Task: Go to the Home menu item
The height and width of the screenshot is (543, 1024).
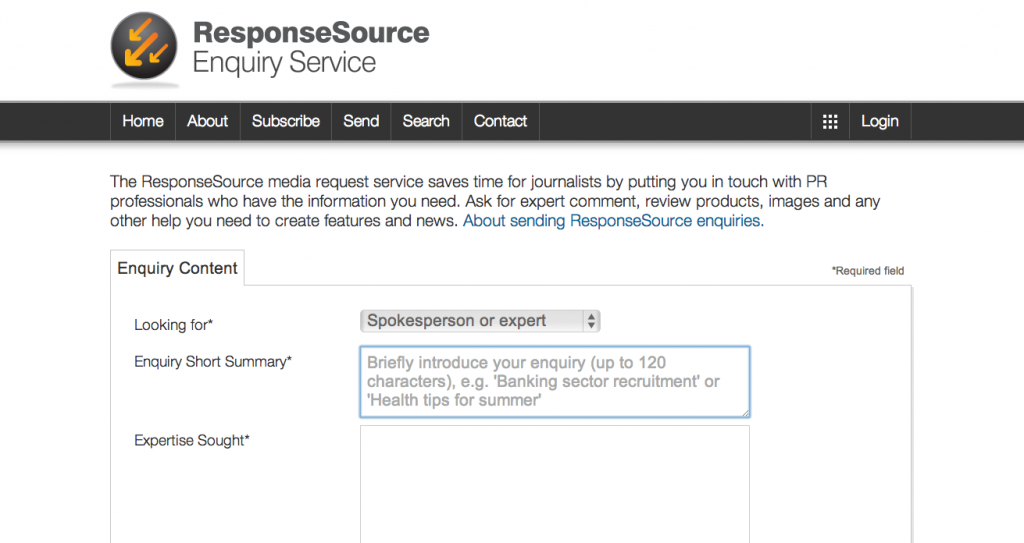Action: (143, 122)
